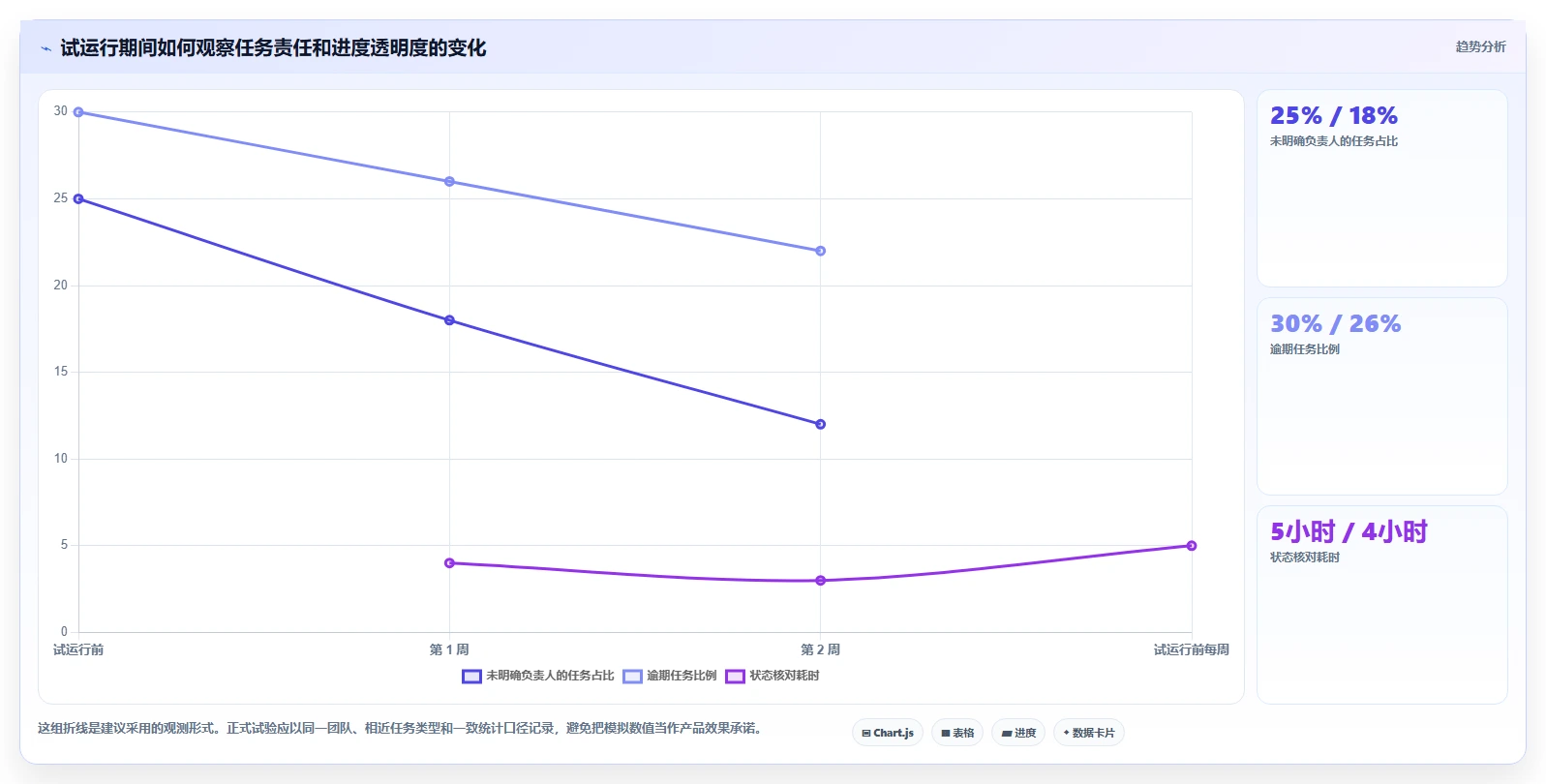This screenshot has height=784, width=1546.
Task: Click the 数据卡片 tag chip
Action: (x=1089, y=733)
